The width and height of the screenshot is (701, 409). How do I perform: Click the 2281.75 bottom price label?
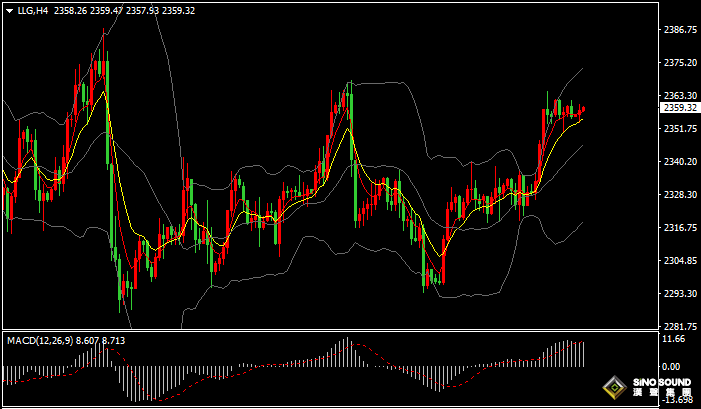tap(679, 327)
